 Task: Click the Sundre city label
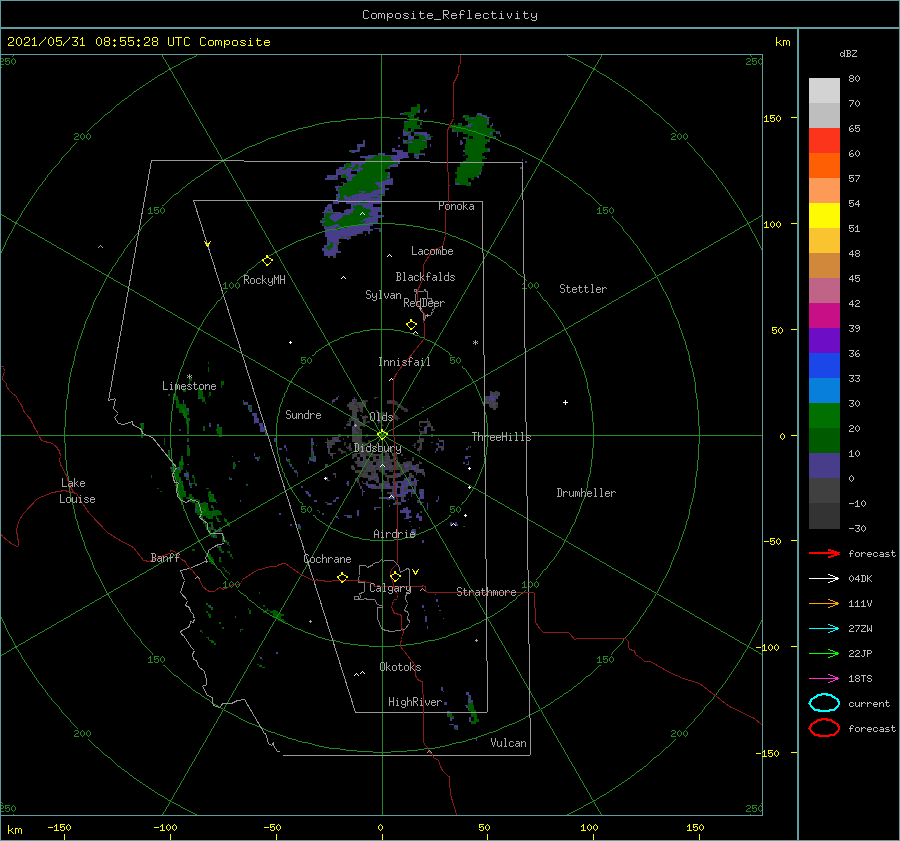303,414
